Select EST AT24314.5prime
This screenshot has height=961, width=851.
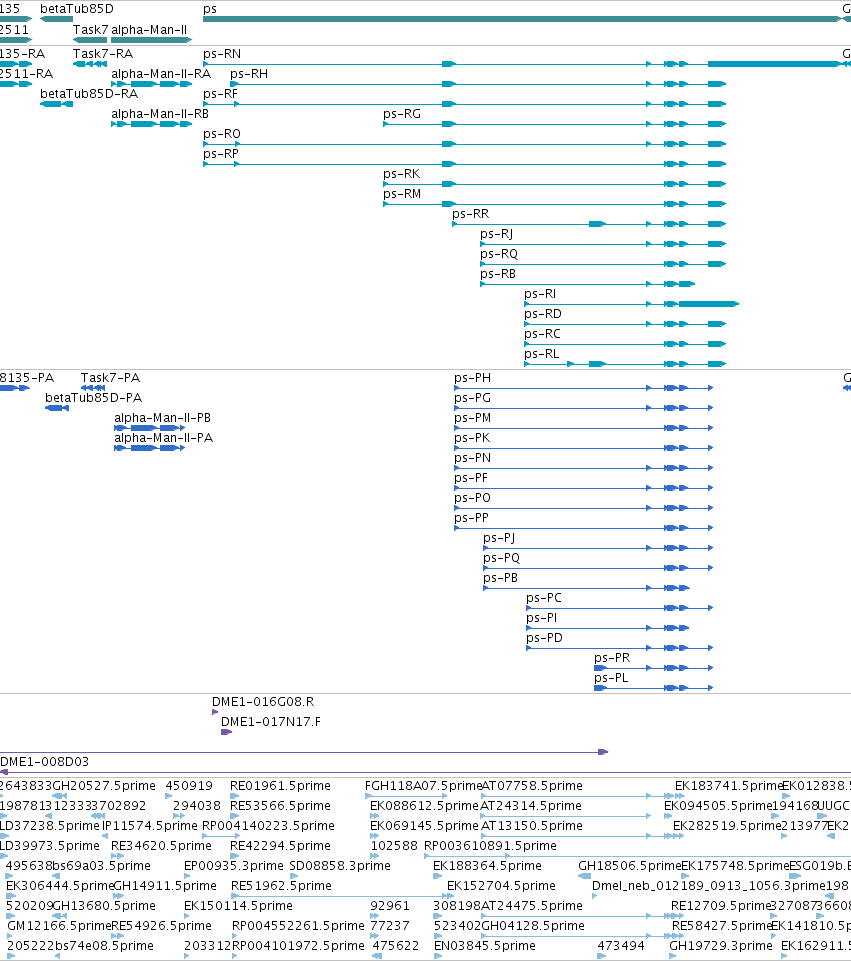tap(566, 816)
